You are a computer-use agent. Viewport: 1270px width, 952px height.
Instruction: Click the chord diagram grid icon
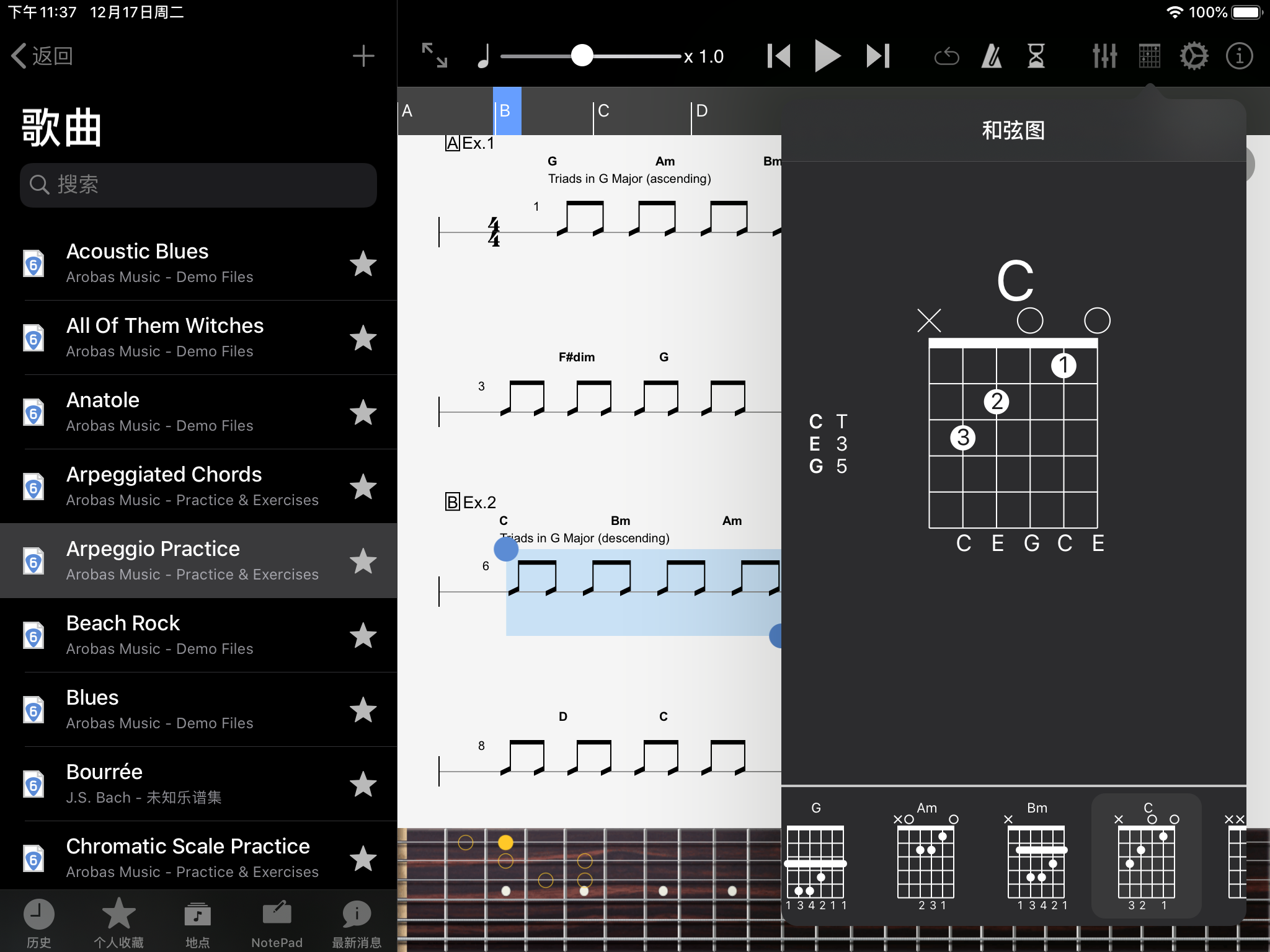point(1149,56)
